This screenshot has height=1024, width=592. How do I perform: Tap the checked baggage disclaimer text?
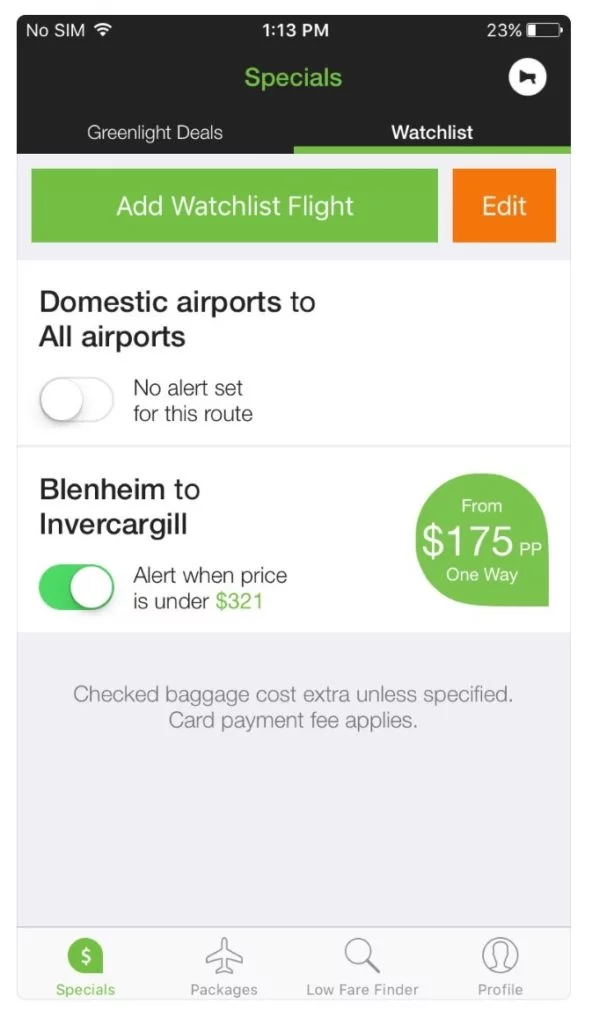pyautogui.click(x=293, y=707)
